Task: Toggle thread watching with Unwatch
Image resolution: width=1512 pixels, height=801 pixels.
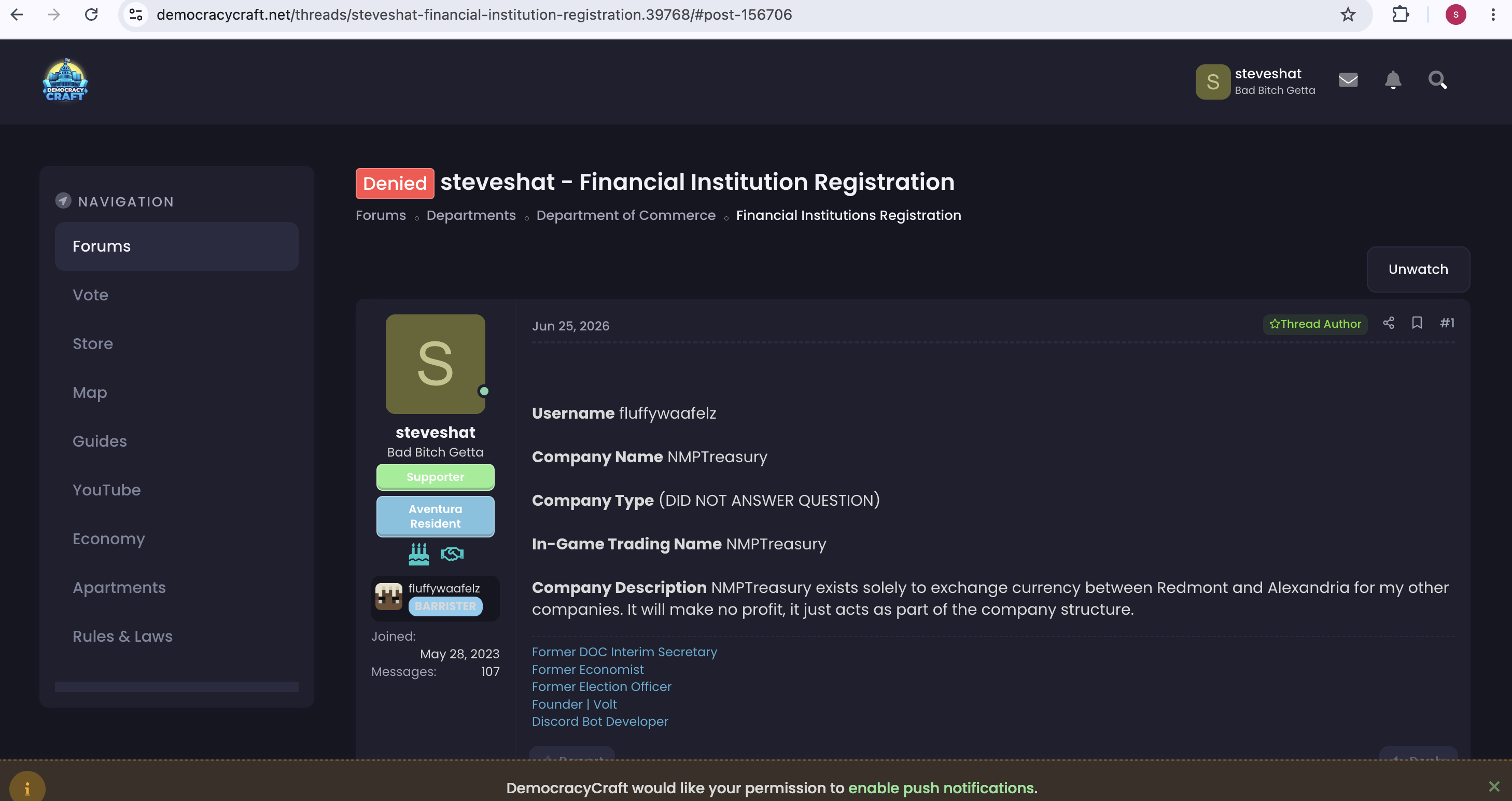Action: pos(1418,270)
